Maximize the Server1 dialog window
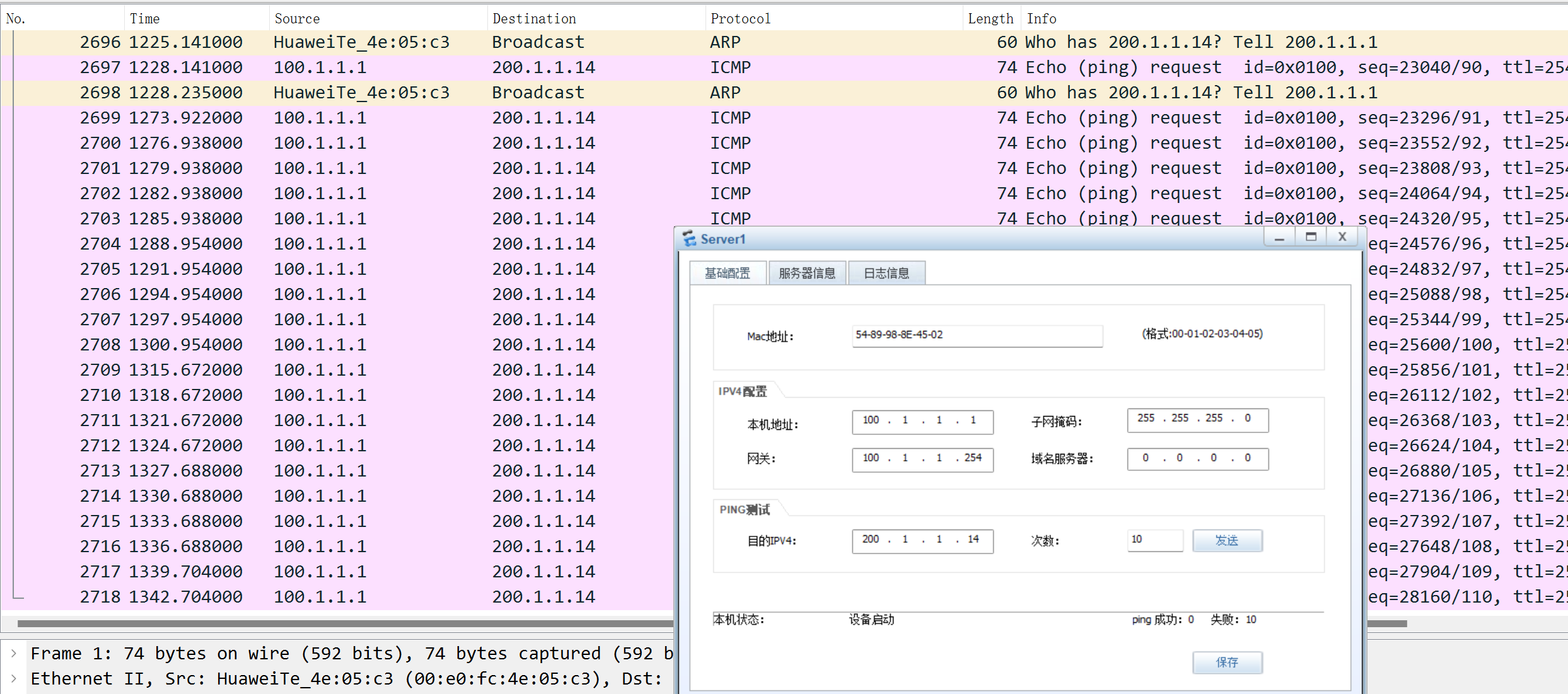The image size is (1568, 694). click(x=1311, y=238)
